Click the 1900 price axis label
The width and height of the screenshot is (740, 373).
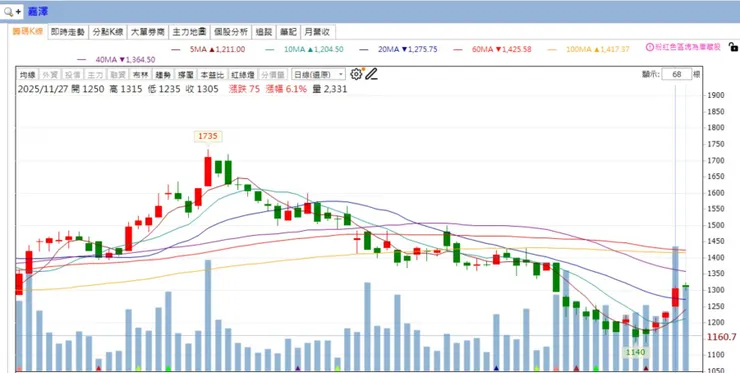[x=716, y=95]
